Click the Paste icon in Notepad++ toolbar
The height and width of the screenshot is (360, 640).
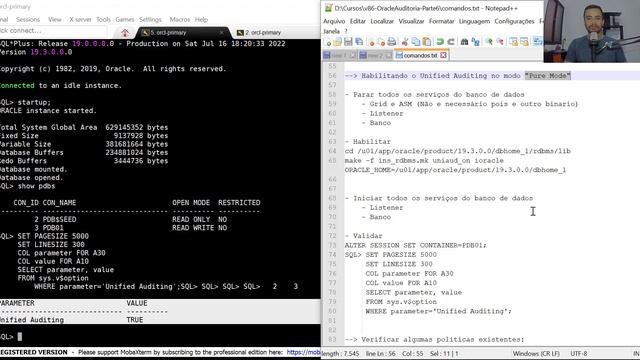[x=427, y=42]
